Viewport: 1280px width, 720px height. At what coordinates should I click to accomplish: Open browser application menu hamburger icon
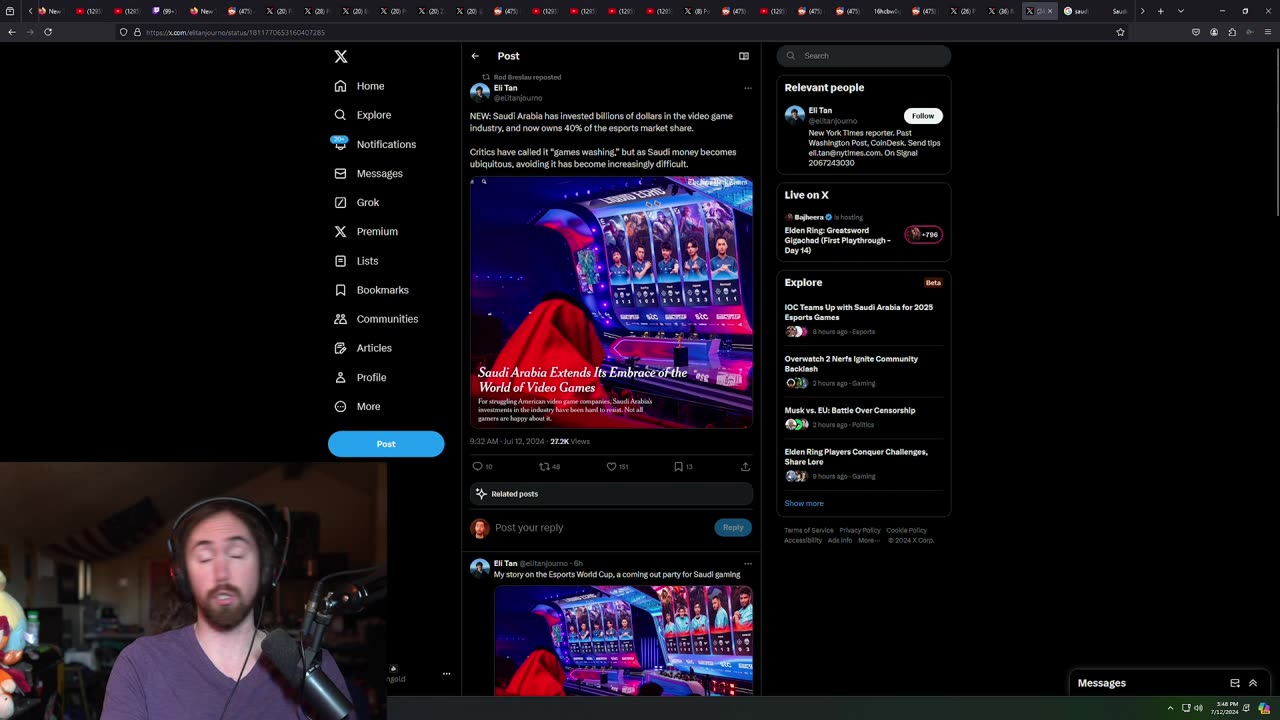click(x=1268, y=32)
